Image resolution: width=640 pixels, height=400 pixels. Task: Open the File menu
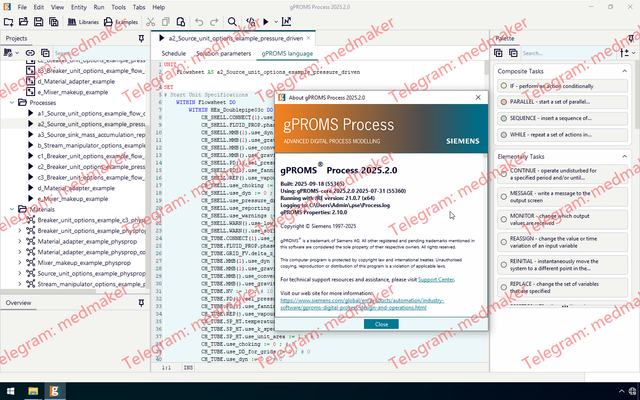pyautogui.click(x=22, y=7)
